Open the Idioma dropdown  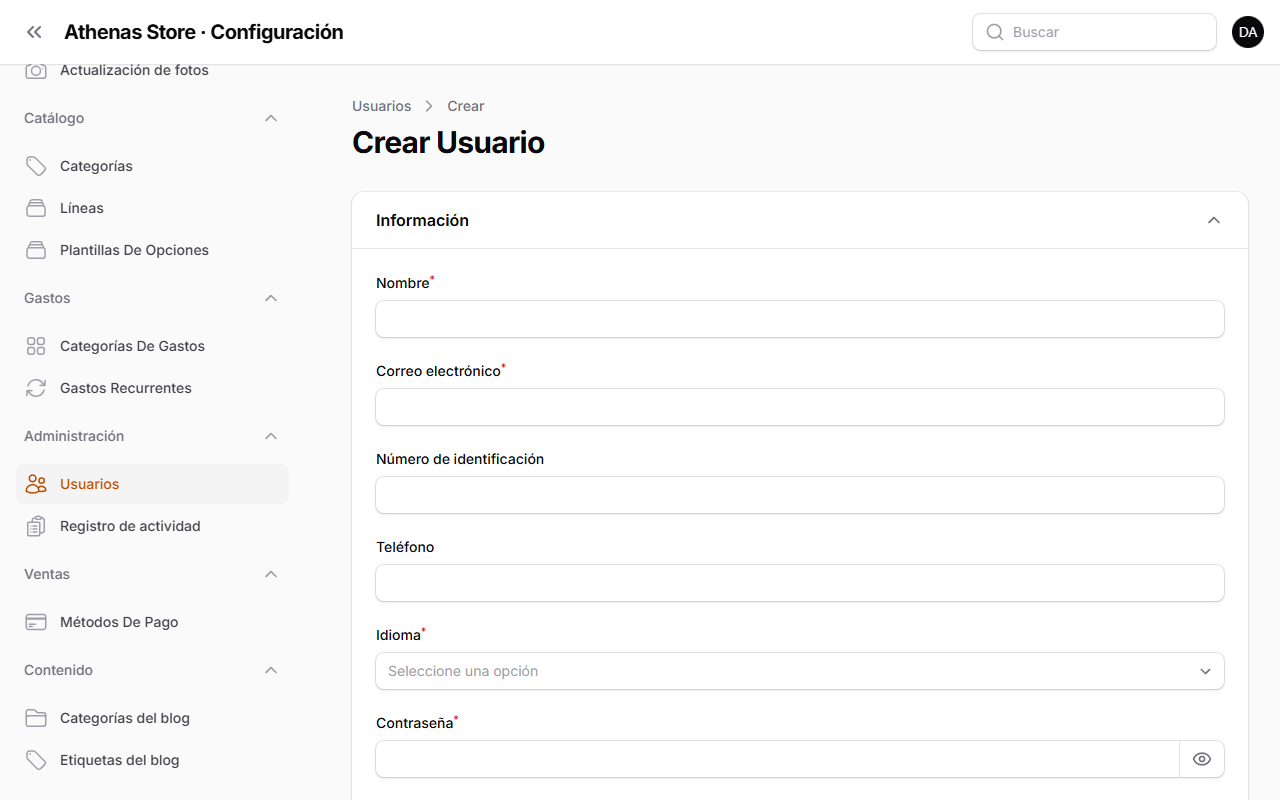point(800,671)
